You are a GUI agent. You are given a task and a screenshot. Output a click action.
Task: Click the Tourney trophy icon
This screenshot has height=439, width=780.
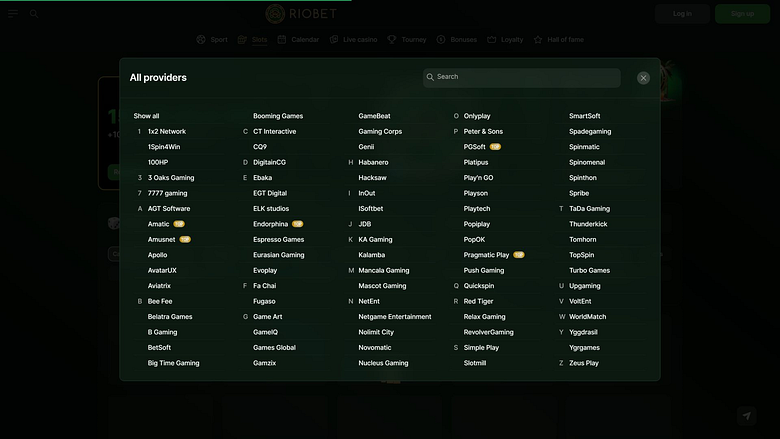392,40
